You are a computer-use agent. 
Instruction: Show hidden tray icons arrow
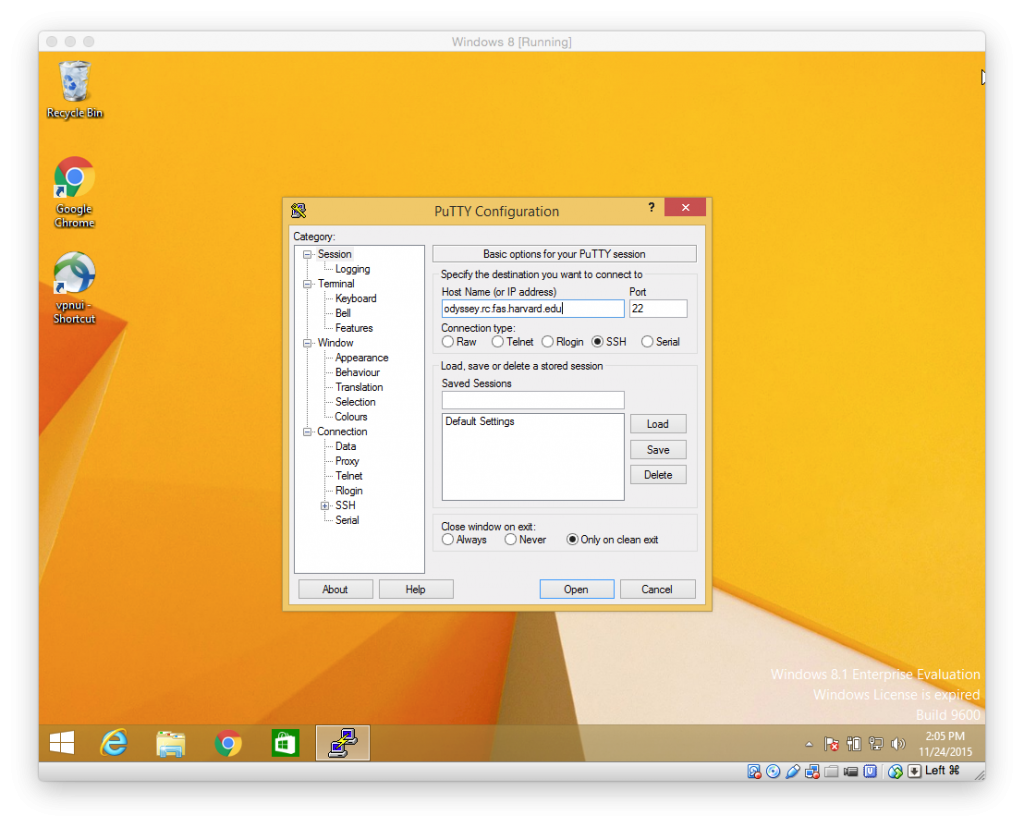809,744
